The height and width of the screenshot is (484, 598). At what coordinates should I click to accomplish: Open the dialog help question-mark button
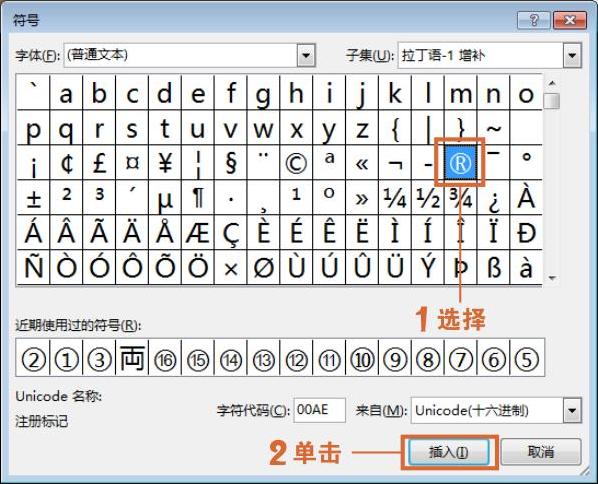click(534, 20)
